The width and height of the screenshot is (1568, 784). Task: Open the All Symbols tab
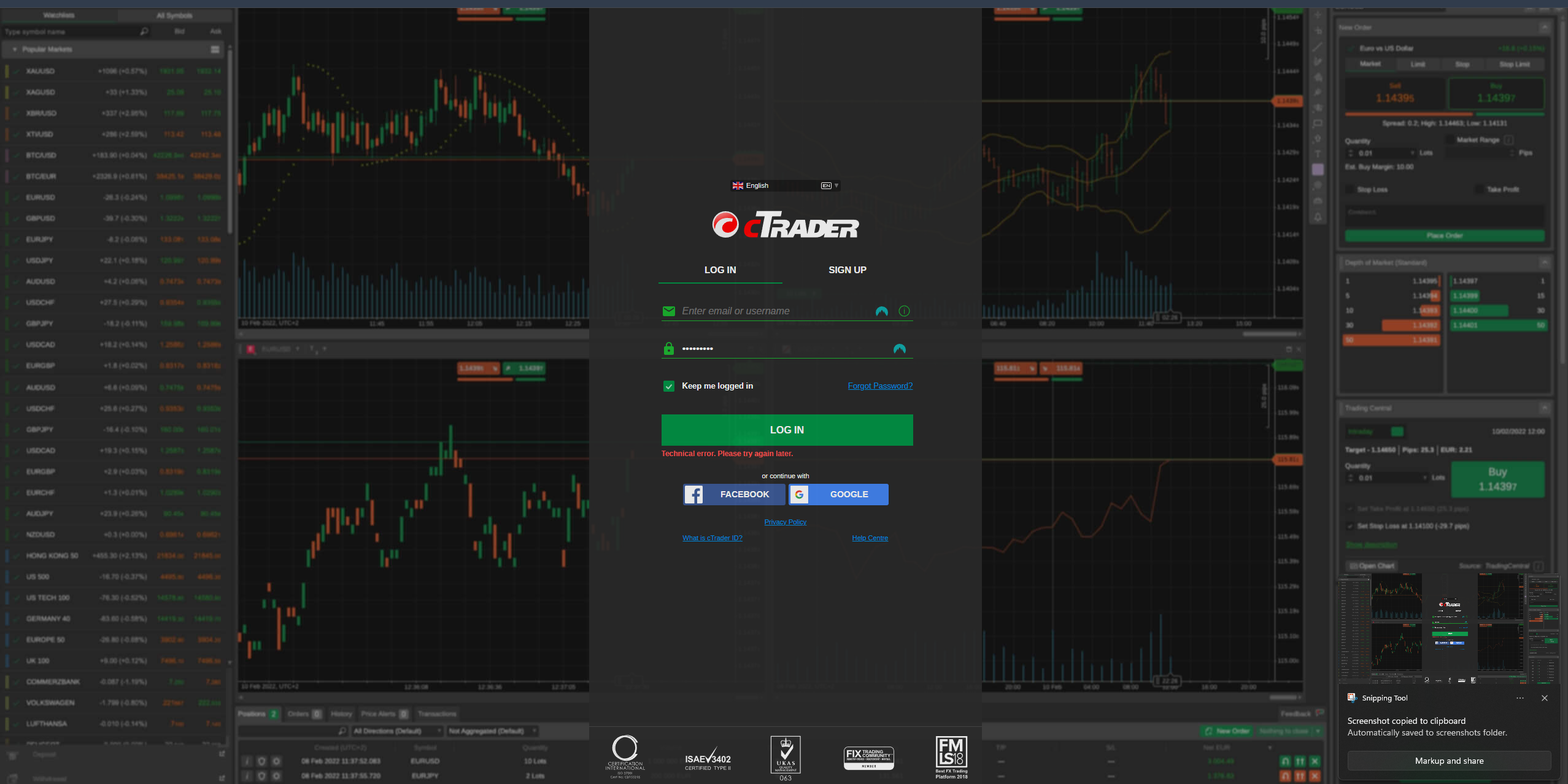click(174, 15)
